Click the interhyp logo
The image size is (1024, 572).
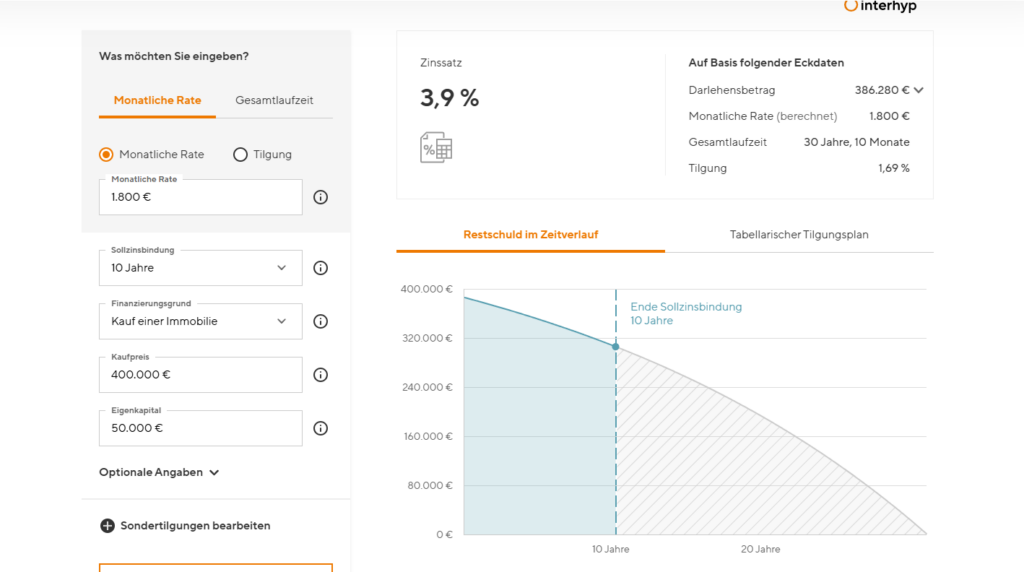880,6
